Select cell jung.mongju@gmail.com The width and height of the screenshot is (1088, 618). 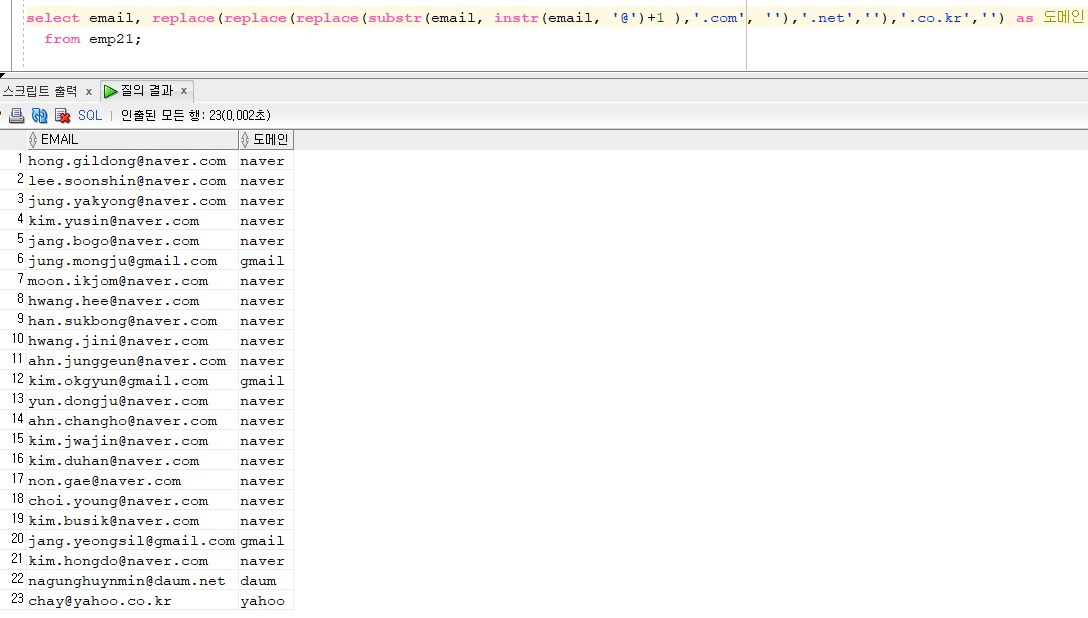[132, 261]
